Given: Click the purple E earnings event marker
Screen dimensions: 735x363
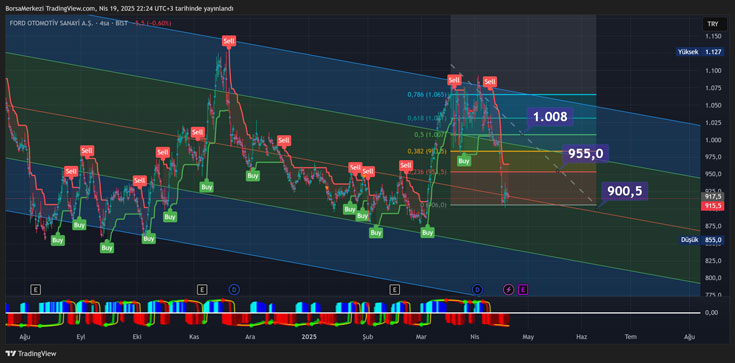Looking at the screenshot, I should (x=522, y=290).
